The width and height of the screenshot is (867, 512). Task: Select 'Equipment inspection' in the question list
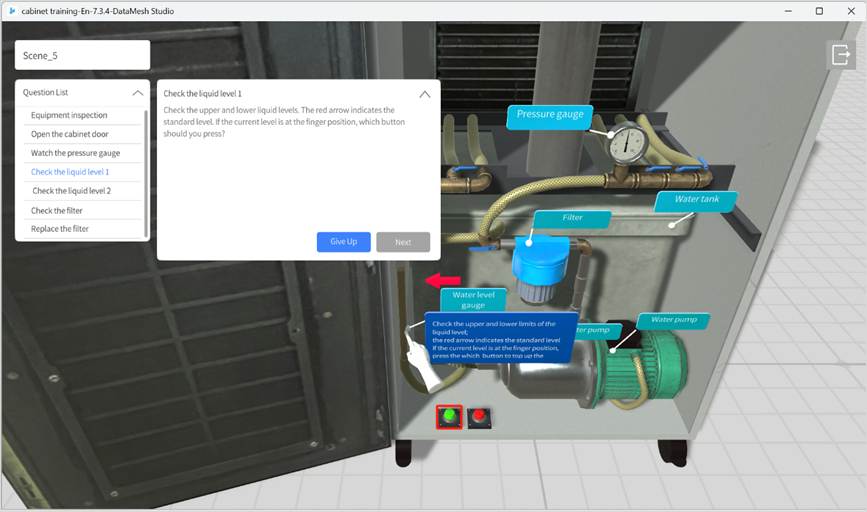[69, 115]
